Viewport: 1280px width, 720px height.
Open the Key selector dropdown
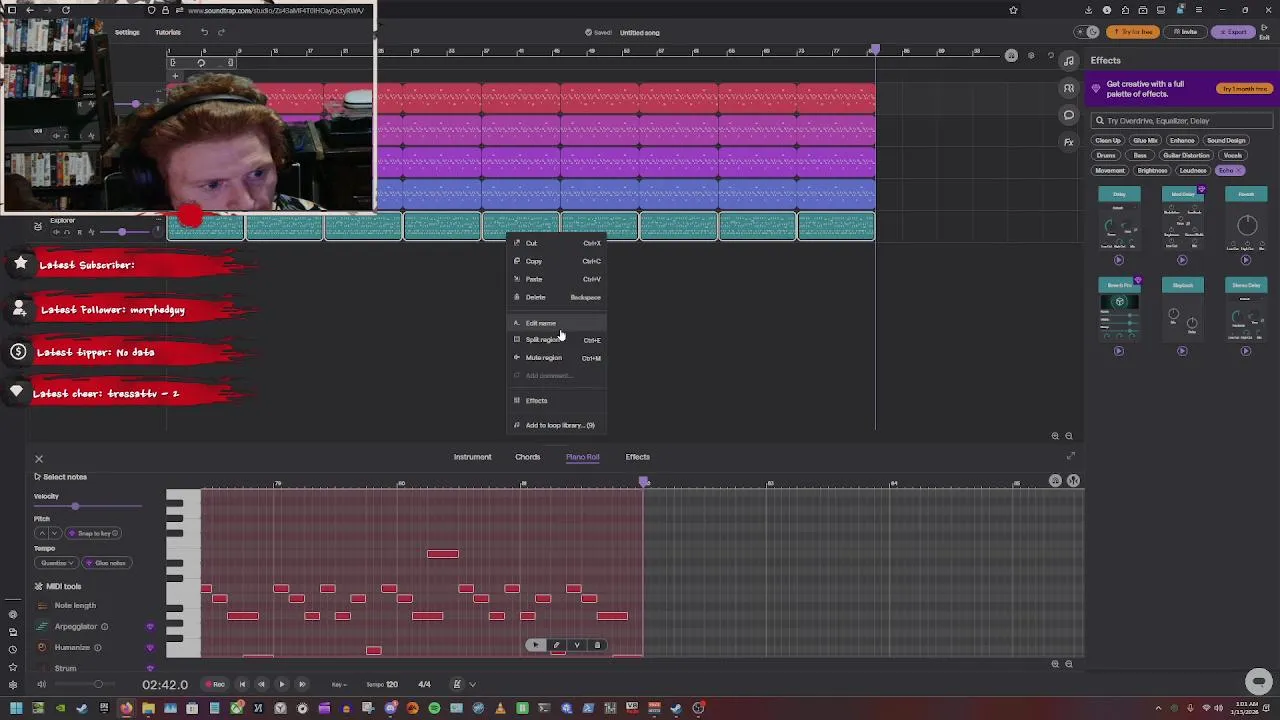point(339,685)
